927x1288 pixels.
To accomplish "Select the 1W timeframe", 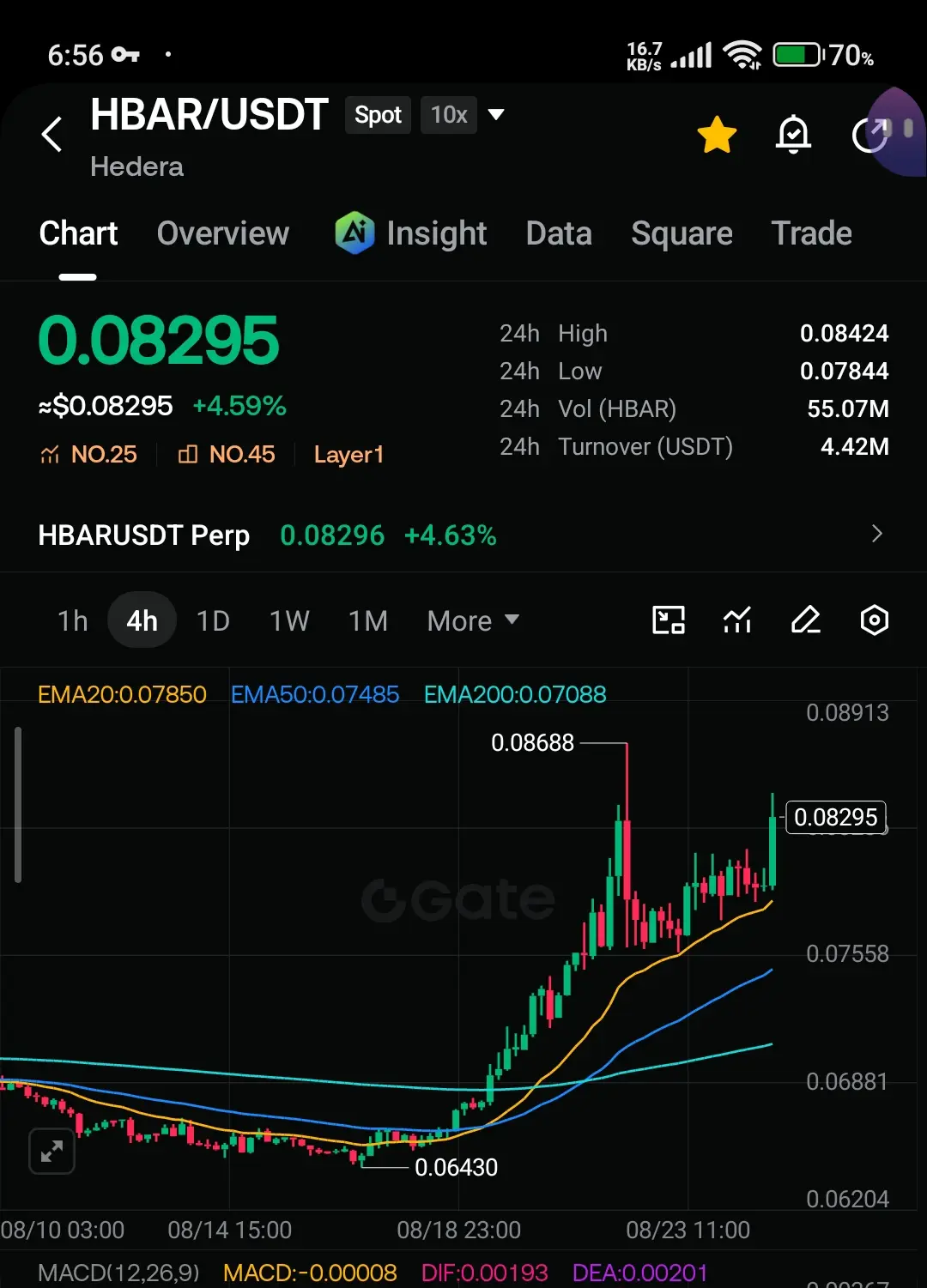I will coord(289,620).
